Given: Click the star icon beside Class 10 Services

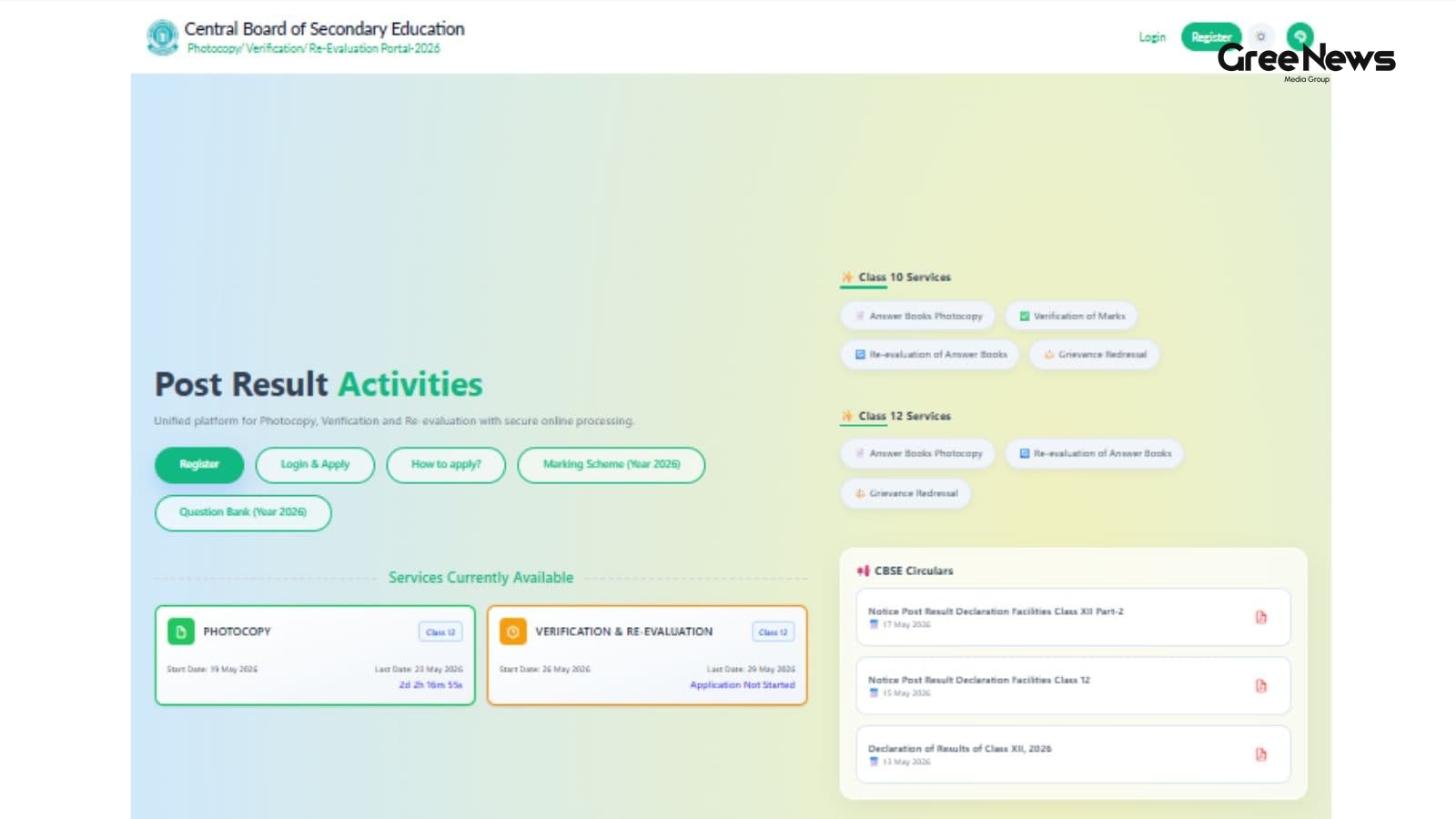Looking at the screenshot, I should pos(847,278).
